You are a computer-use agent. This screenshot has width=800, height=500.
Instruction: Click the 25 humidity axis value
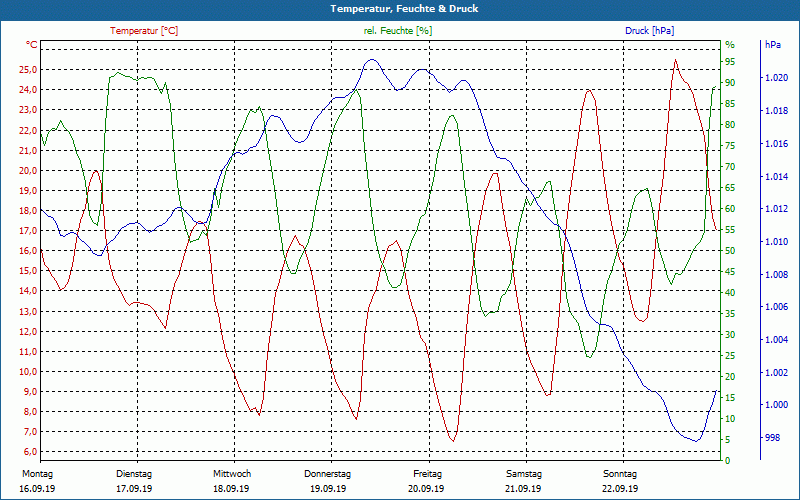tap(730, 356)
